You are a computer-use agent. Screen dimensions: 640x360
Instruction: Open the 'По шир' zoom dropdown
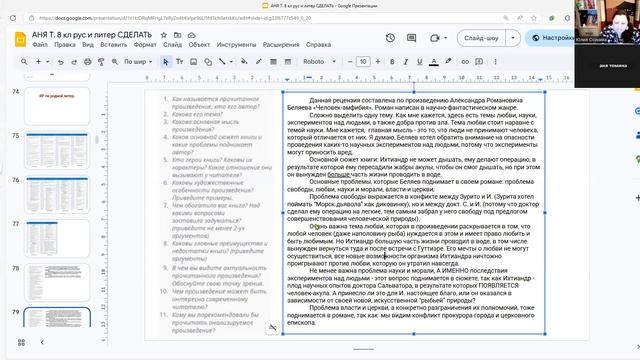138,62
